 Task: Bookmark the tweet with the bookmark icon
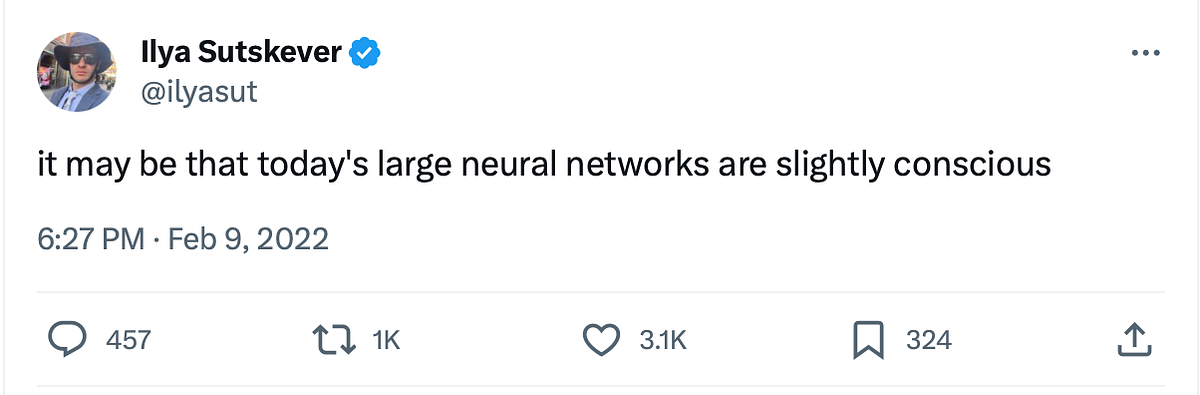pos(870,340)
